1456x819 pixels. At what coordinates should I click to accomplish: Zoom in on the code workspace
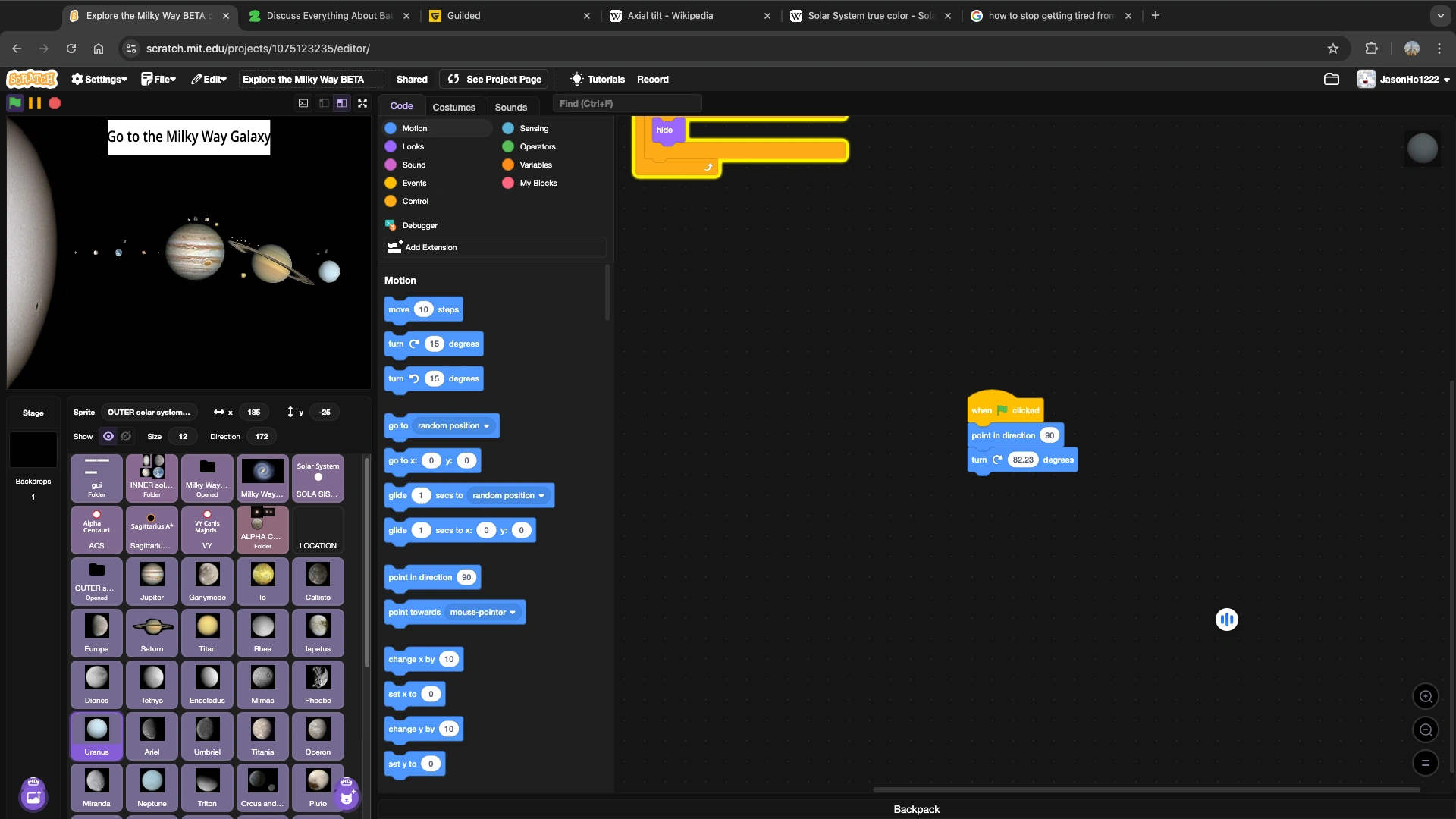[x=1426, y=696]
